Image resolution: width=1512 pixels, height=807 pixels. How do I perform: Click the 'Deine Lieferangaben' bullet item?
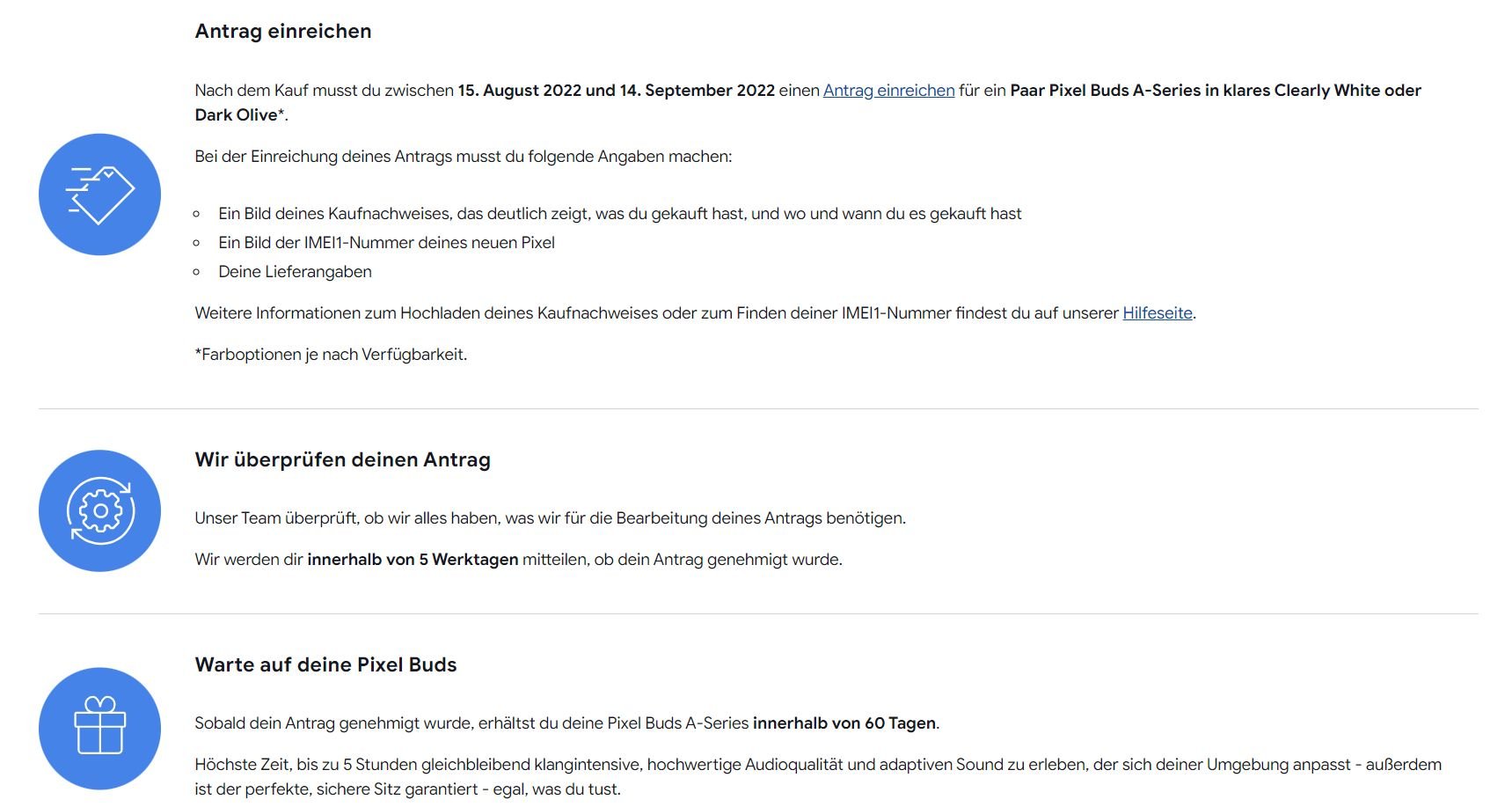point(295,272)
